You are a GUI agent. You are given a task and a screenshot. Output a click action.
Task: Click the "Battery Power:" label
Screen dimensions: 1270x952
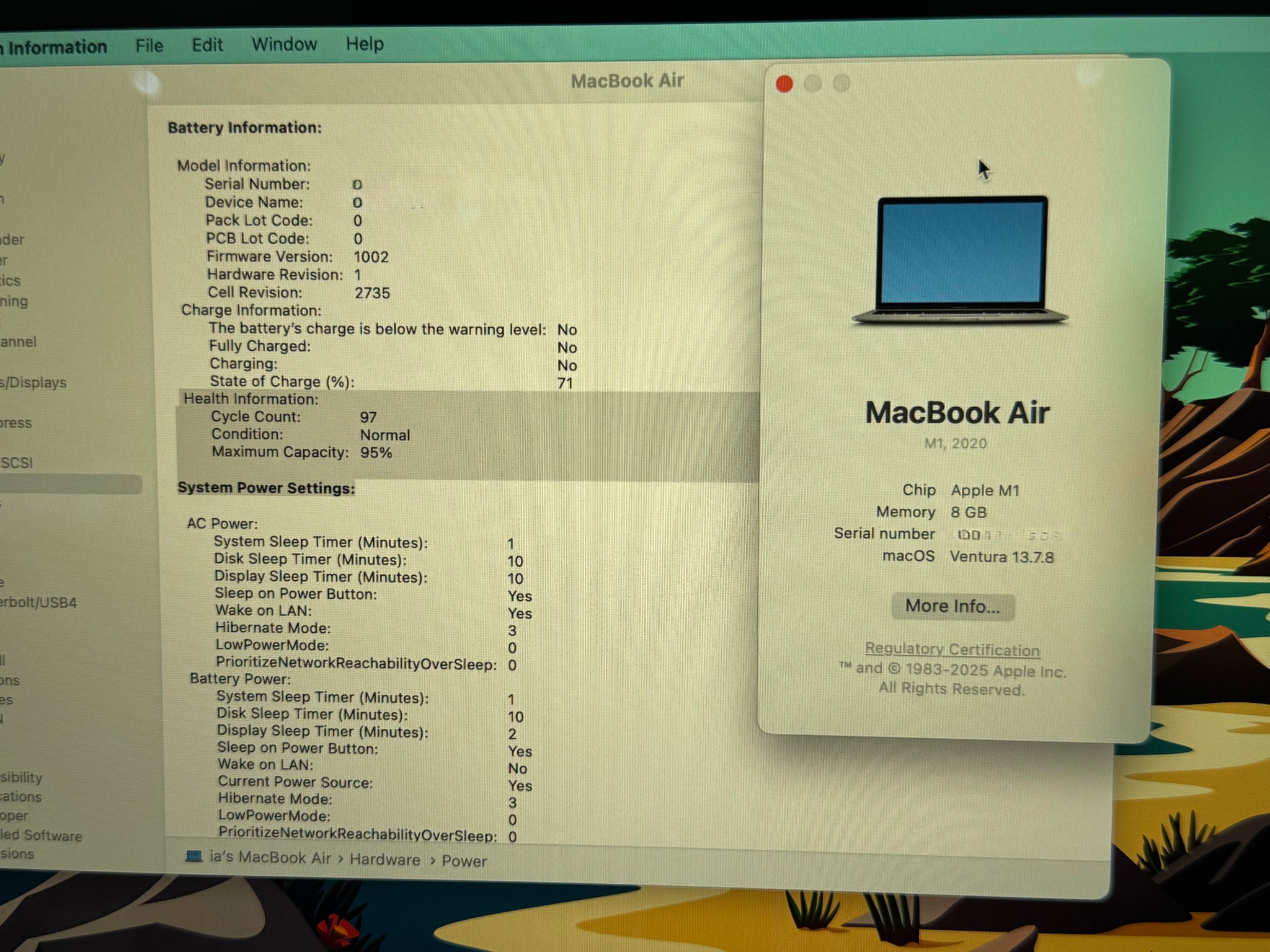[x=240, y=679]
